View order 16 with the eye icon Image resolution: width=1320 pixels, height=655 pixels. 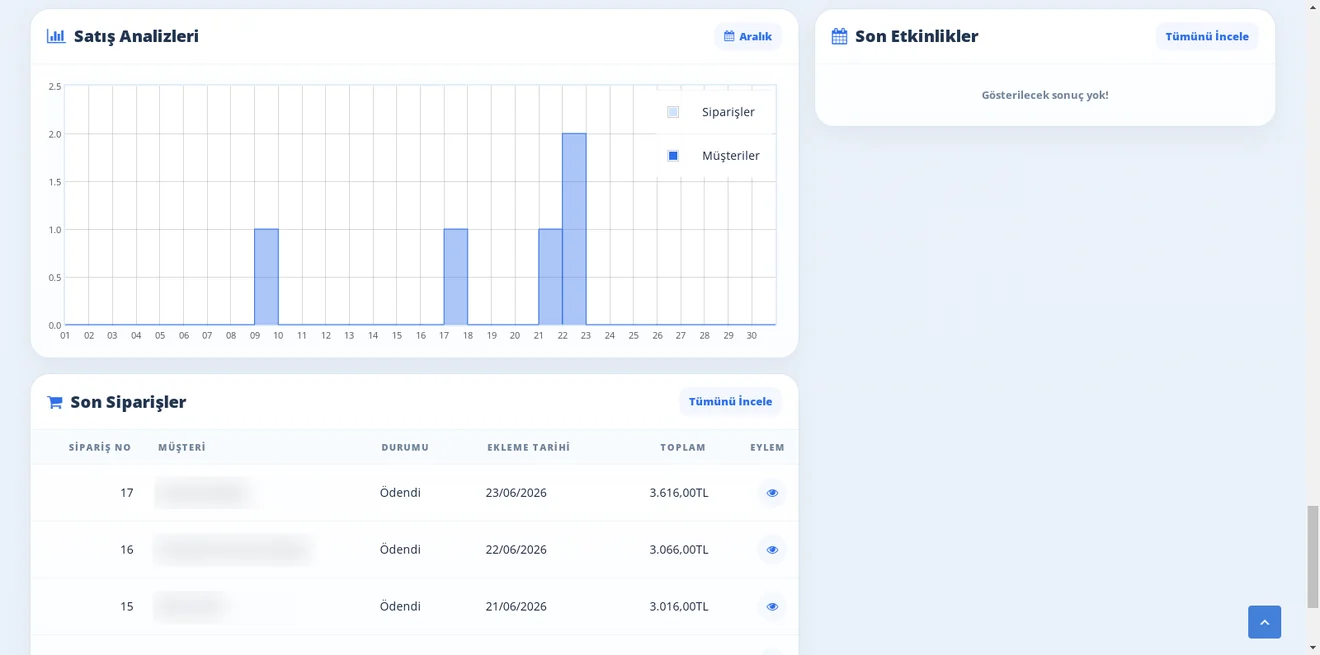(772, 550)
